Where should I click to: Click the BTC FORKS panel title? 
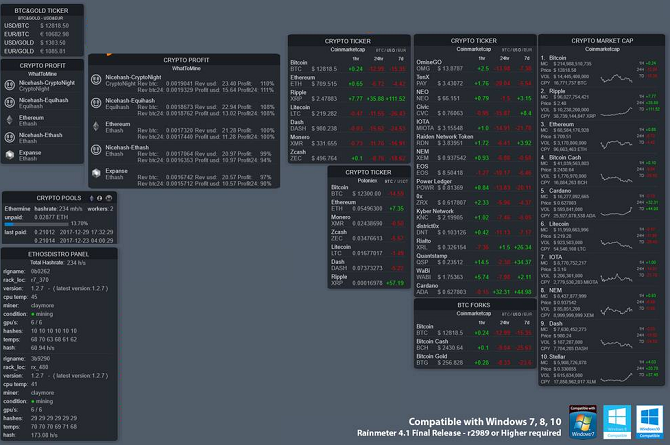474,305
